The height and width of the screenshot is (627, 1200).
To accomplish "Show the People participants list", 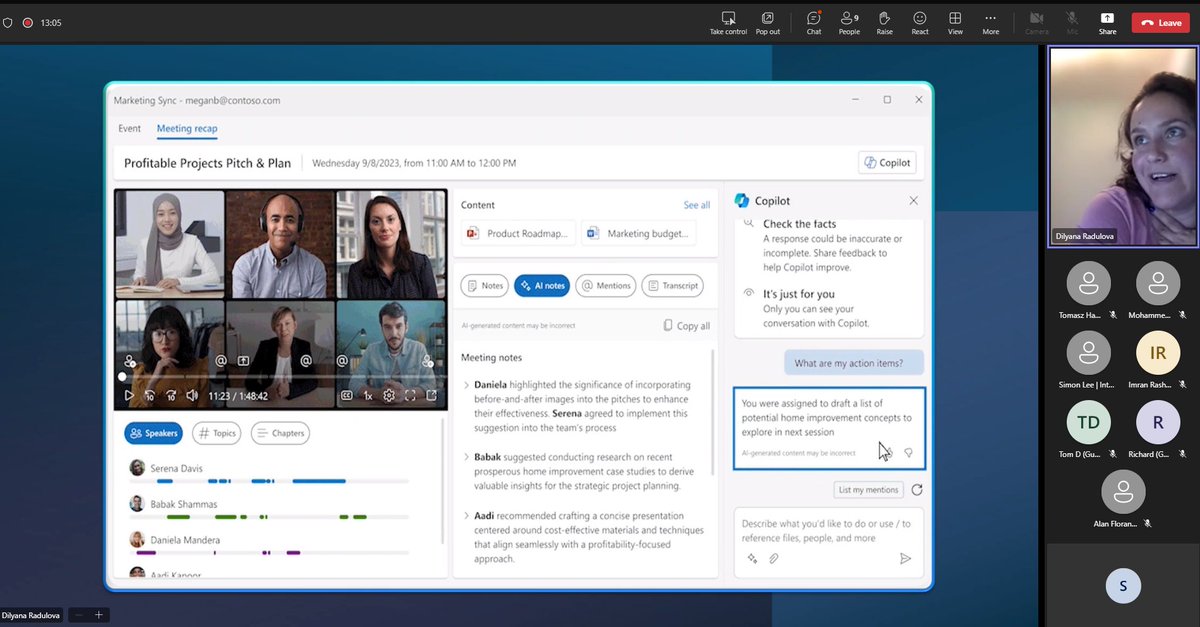I will click(x=849, y=22).
